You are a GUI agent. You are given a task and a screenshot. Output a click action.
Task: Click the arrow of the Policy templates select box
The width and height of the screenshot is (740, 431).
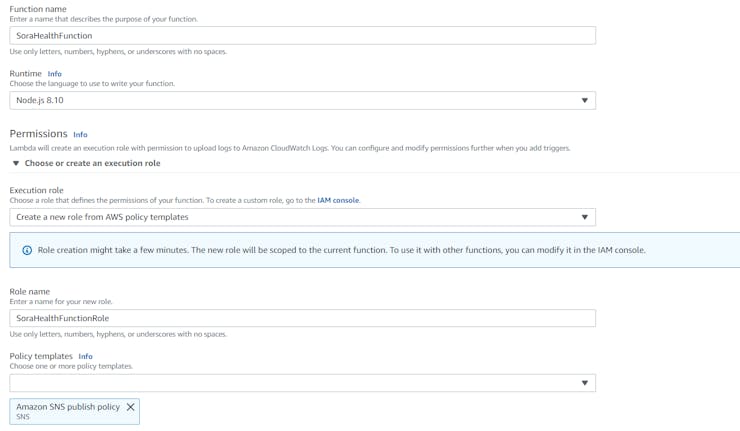click(x=585, y=383)
